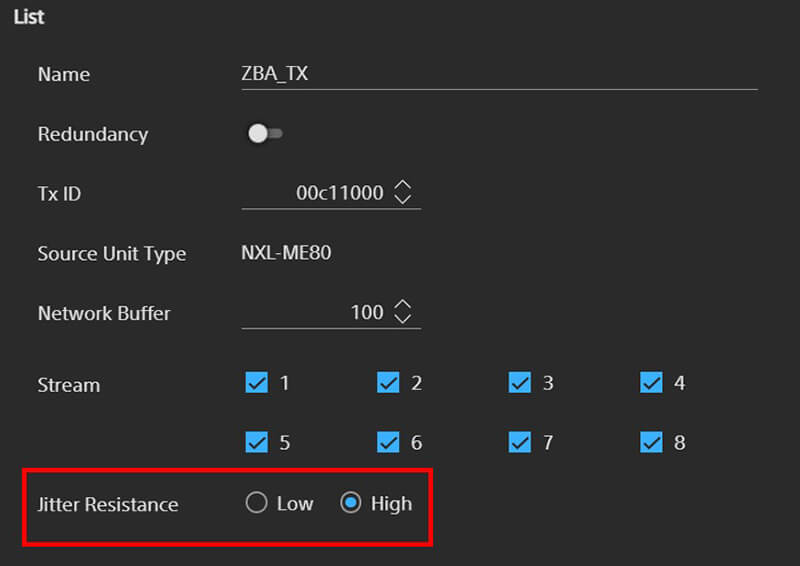Decrease Tx ID with down arrow
800x566 pixels.
pyautogui.click(x=403, y=200)
